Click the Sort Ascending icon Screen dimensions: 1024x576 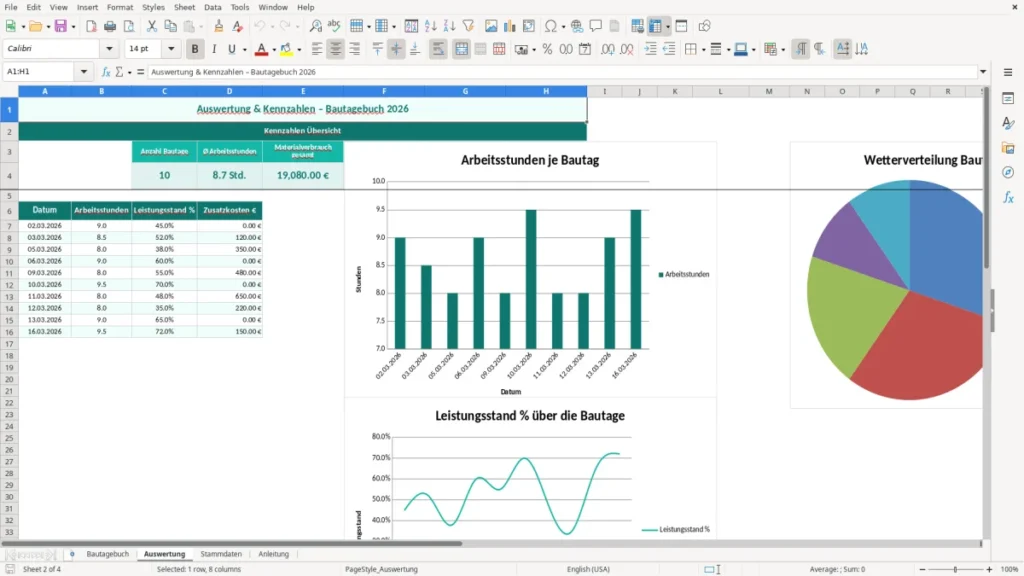[430, 26]
